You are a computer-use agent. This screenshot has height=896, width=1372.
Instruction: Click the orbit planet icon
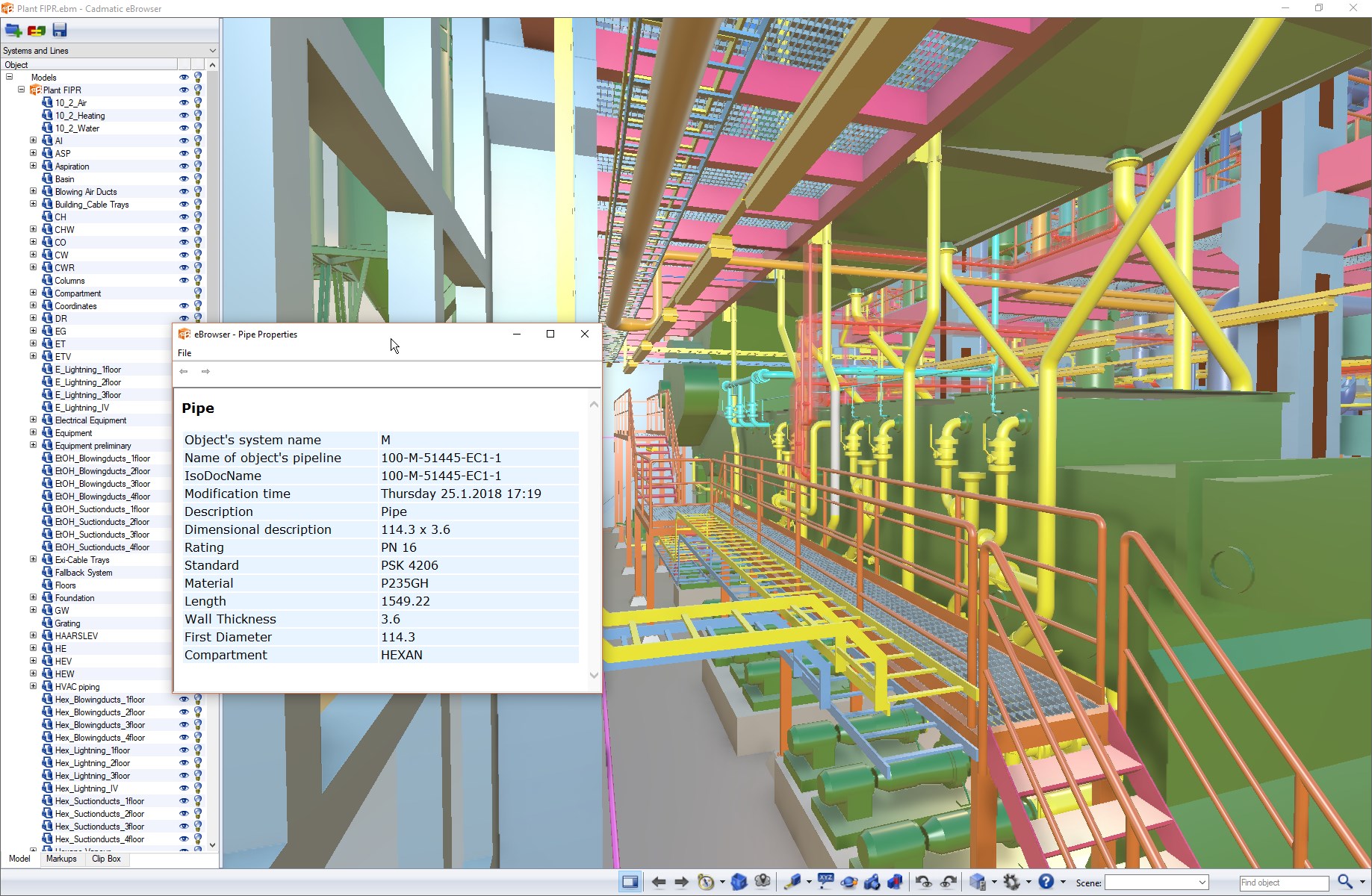tap(848, 882)
